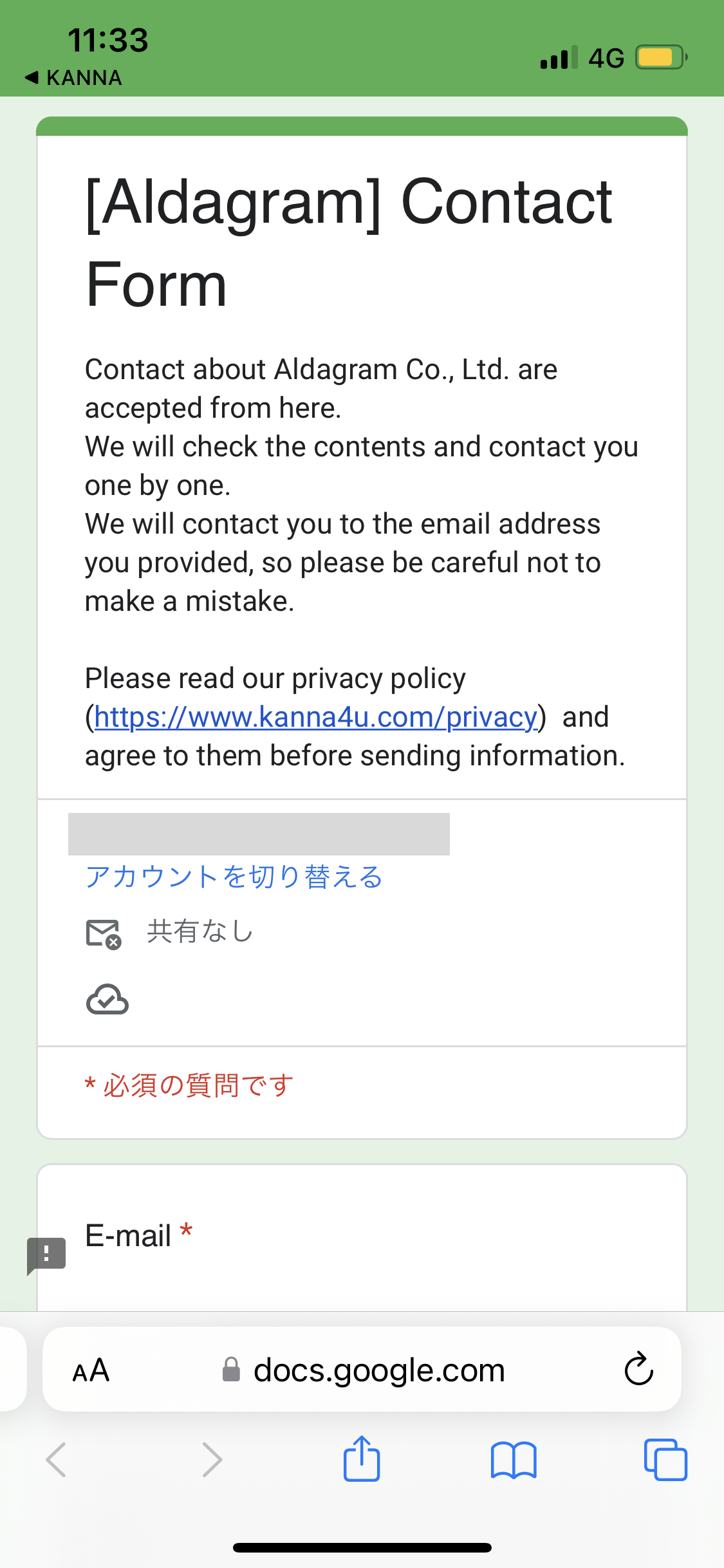Tap the report problem feedback icon

pyautogui.click(x=46, y=1254)
